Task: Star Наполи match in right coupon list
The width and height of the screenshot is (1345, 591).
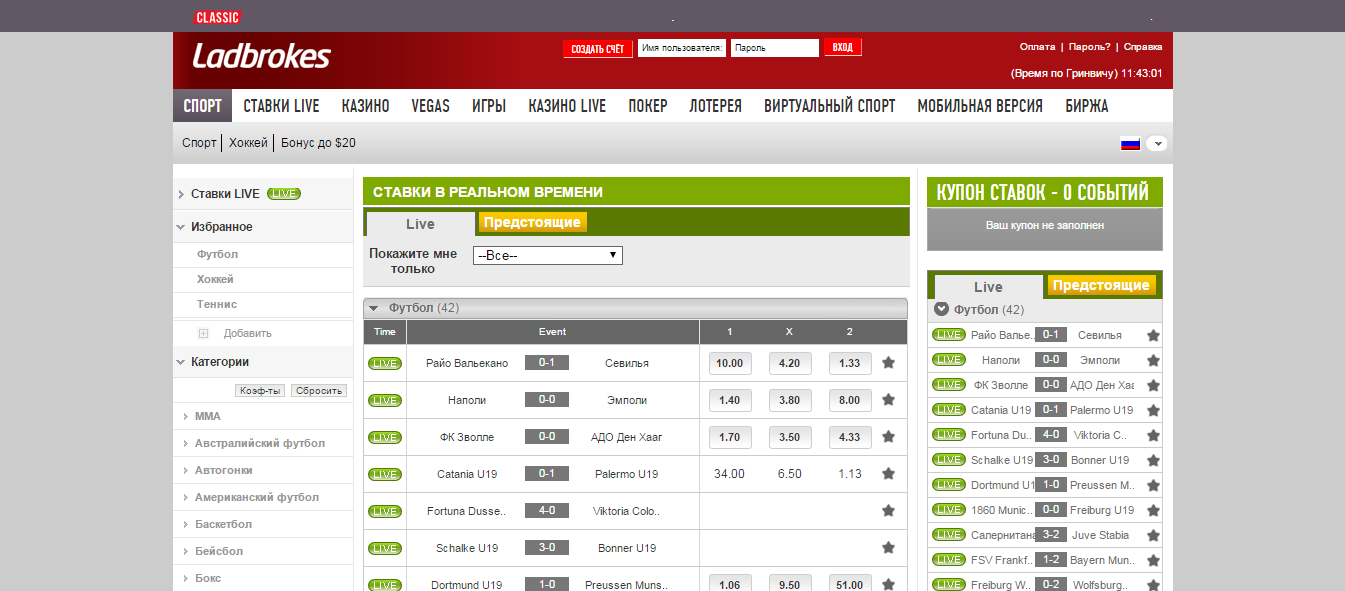Action: tap(1153, 360)
